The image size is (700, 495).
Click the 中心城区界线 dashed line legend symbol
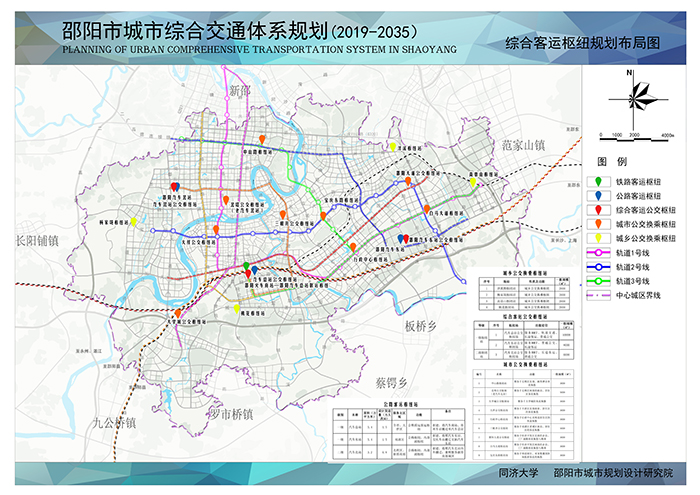coord(599,295)
